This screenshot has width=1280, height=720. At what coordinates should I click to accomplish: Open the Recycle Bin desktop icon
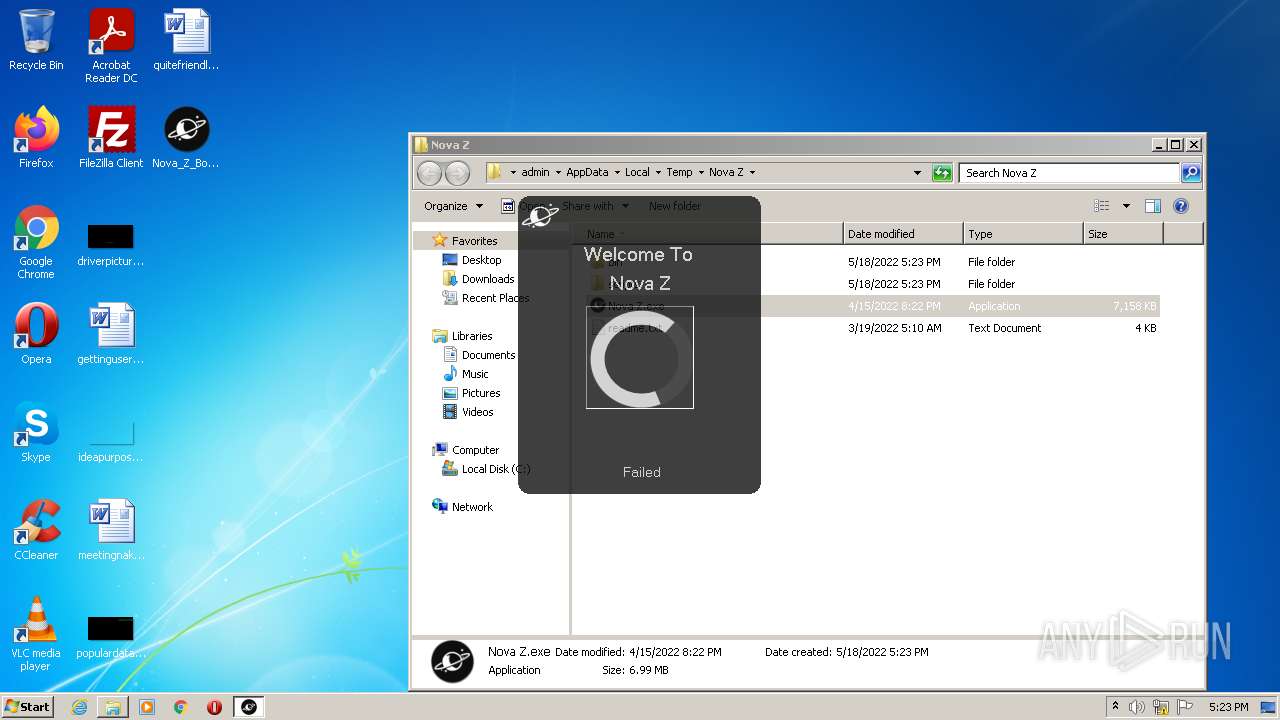[x=36, y=41]
